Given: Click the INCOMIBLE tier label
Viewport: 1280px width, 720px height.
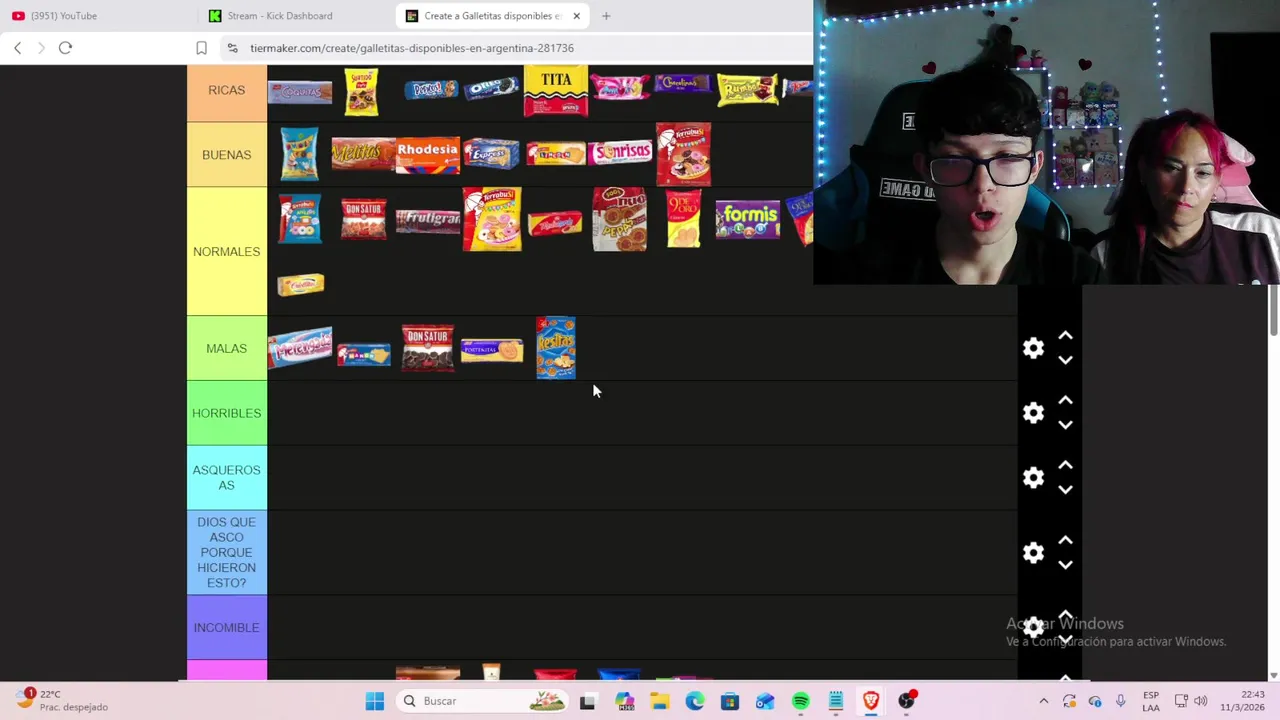Looking at the screenshot, I should [x=227, y=628].
